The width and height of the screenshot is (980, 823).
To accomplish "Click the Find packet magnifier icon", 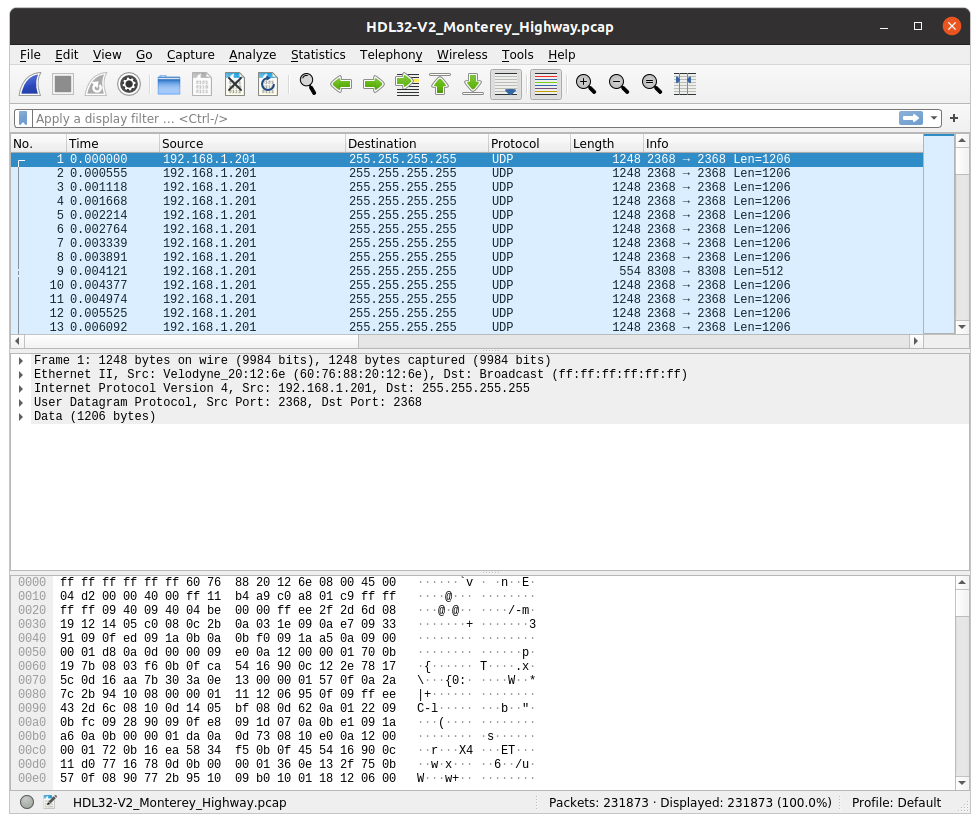I will pos(307,84).
